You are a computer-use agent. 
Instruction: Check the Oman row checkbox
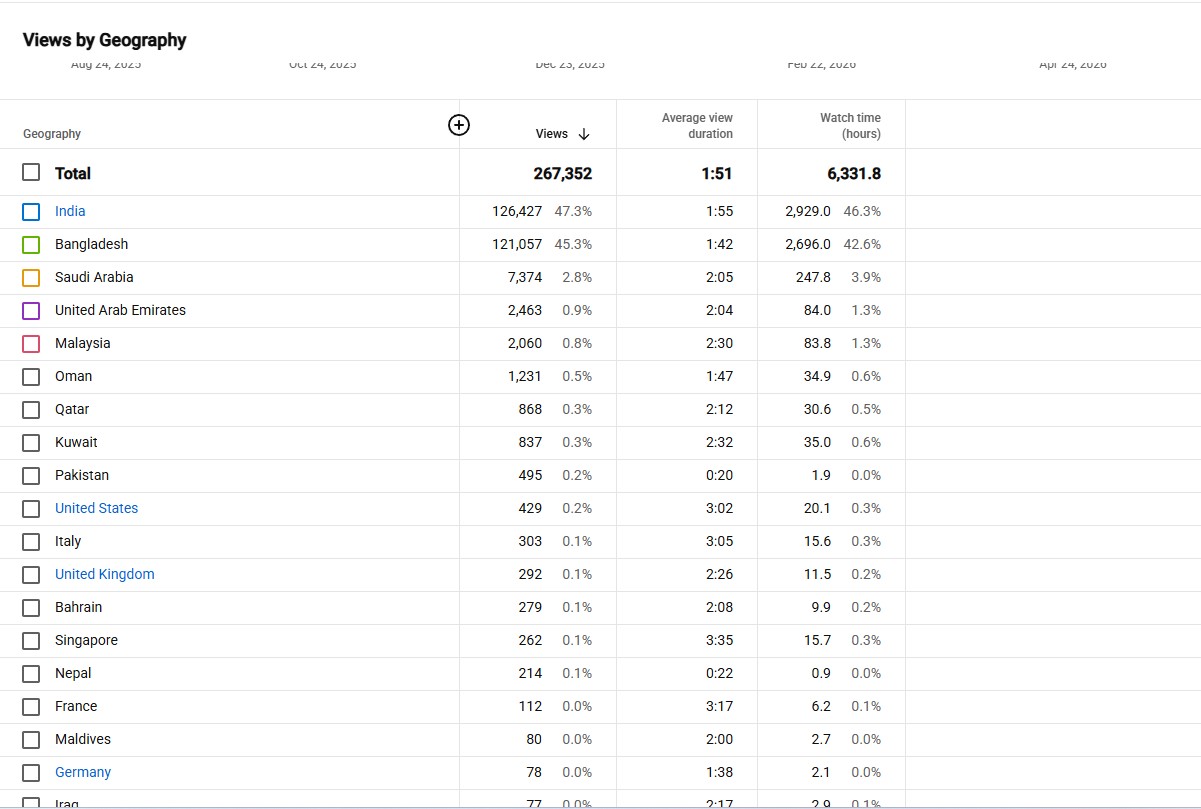(31, 377)
